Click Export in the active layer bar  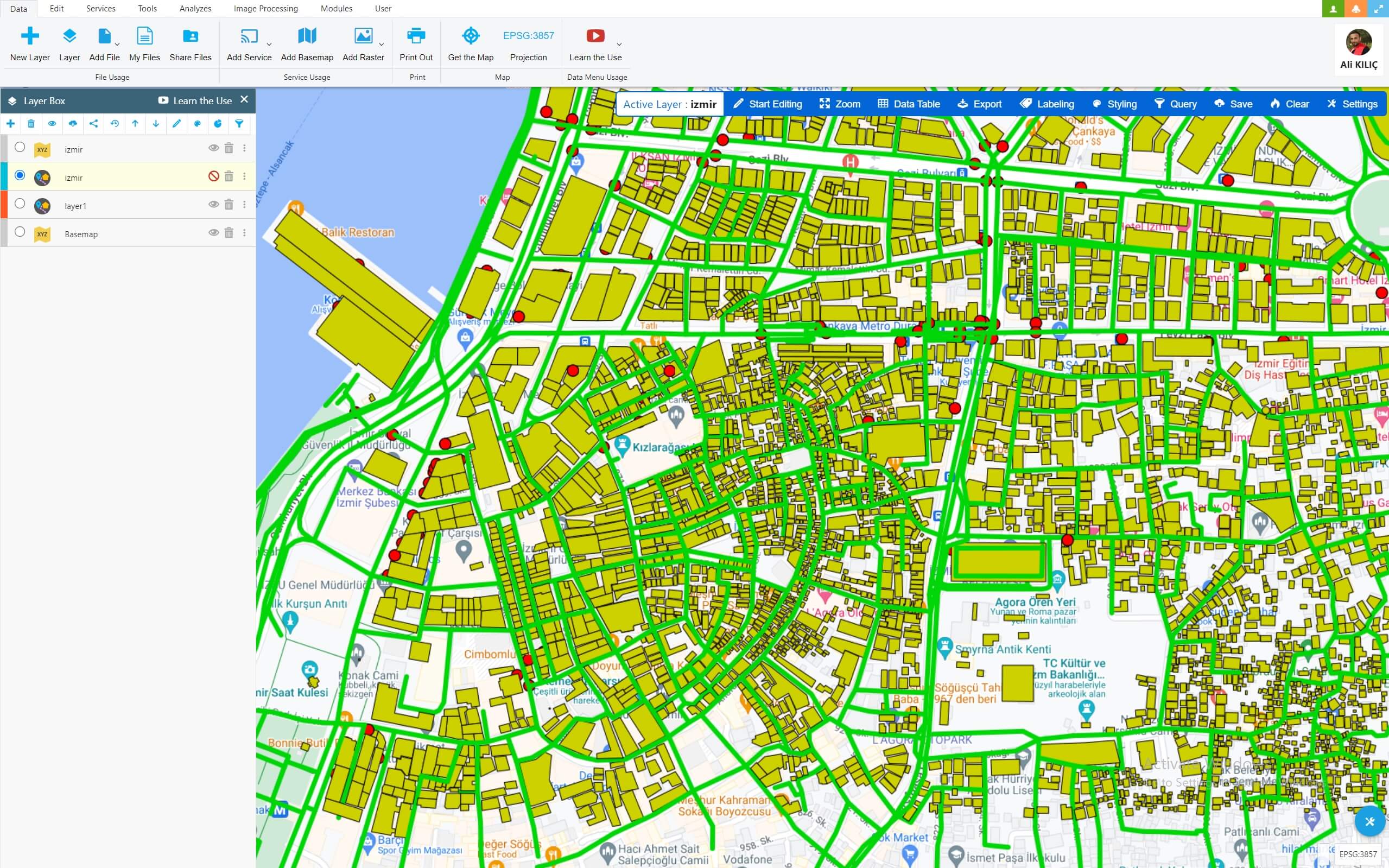point(980,104)
